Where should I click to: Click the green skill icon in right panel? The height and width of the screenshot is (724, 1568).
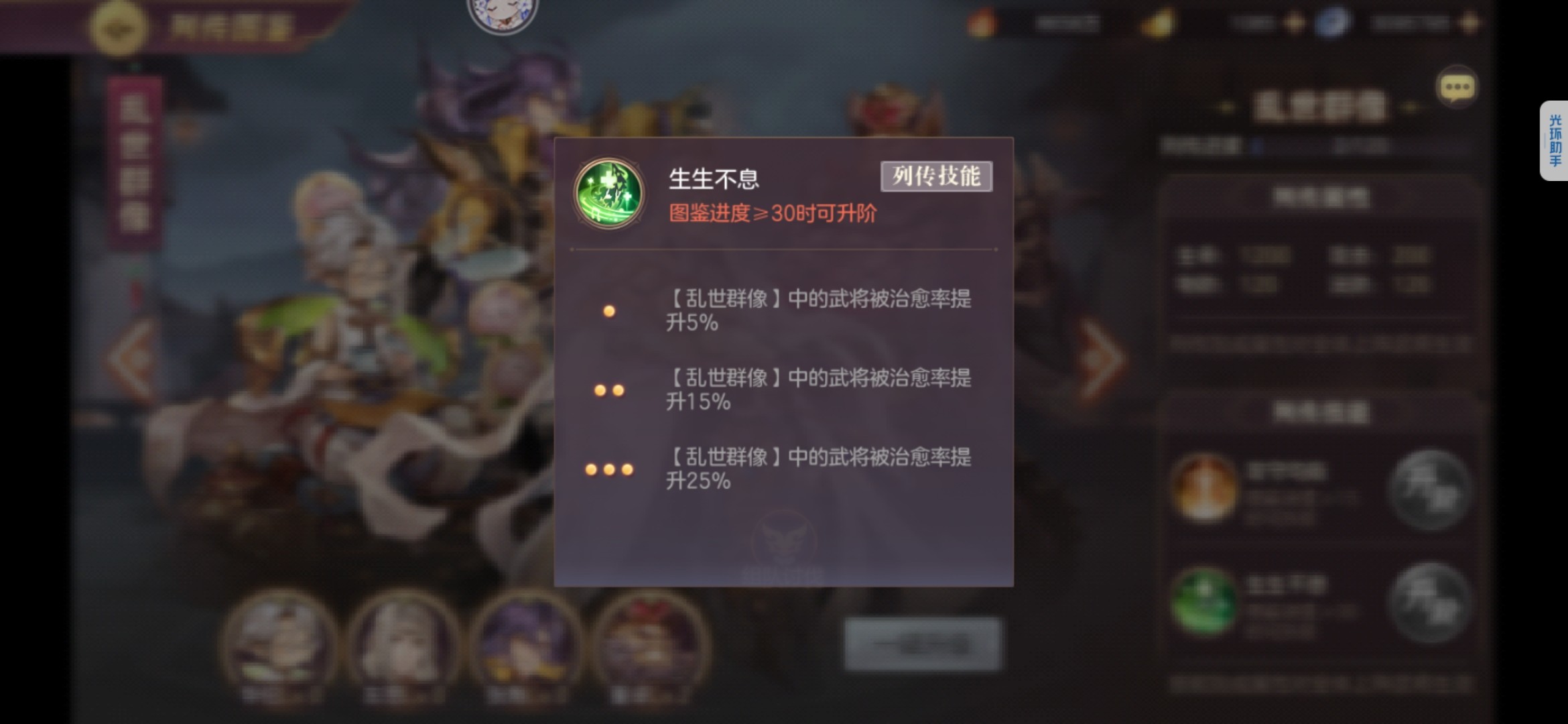coord(1204,601)
